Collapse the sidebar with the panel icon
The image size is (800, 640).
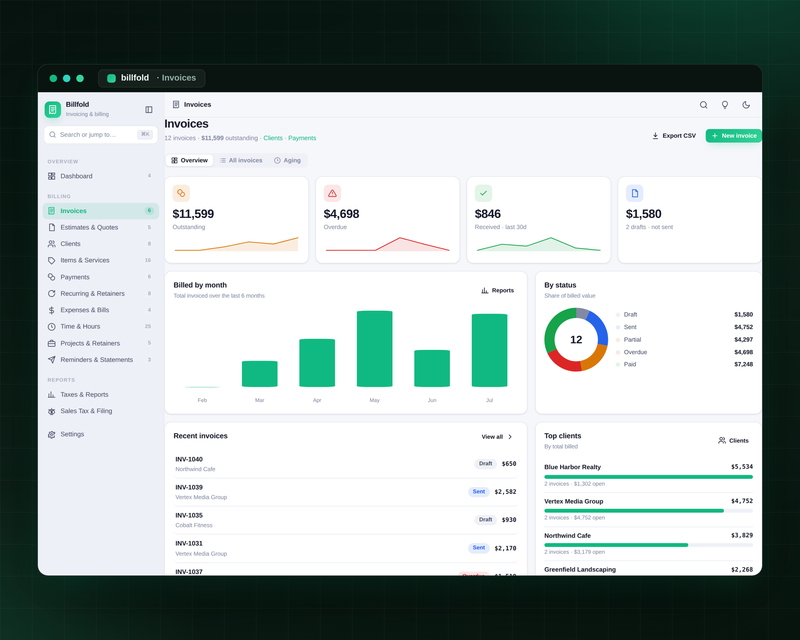click(148, 109)
